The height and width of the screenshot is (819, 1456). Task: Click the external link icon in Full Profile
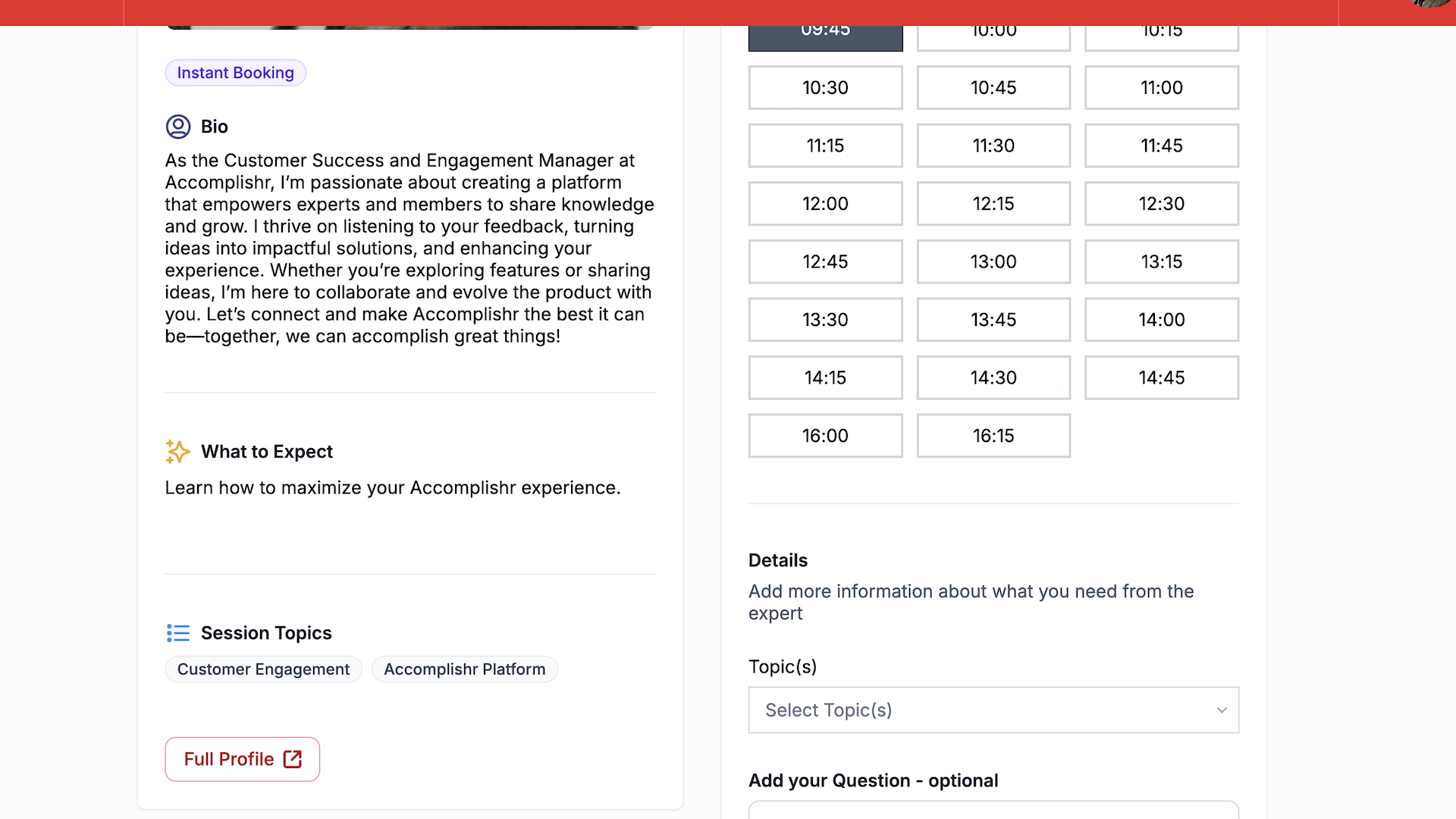point(293,759)
